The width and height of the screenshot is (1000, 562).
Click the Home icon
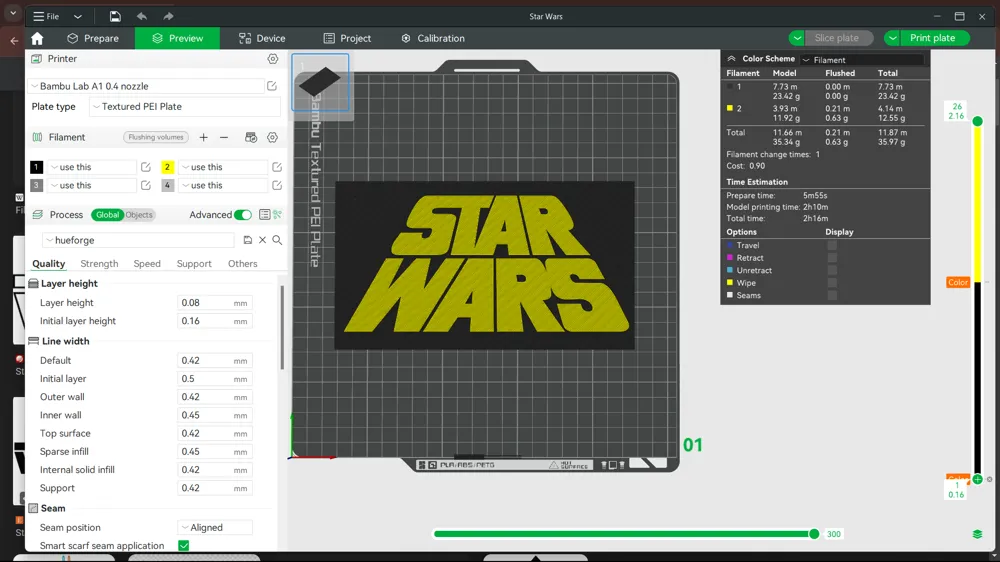pos(37,38)
